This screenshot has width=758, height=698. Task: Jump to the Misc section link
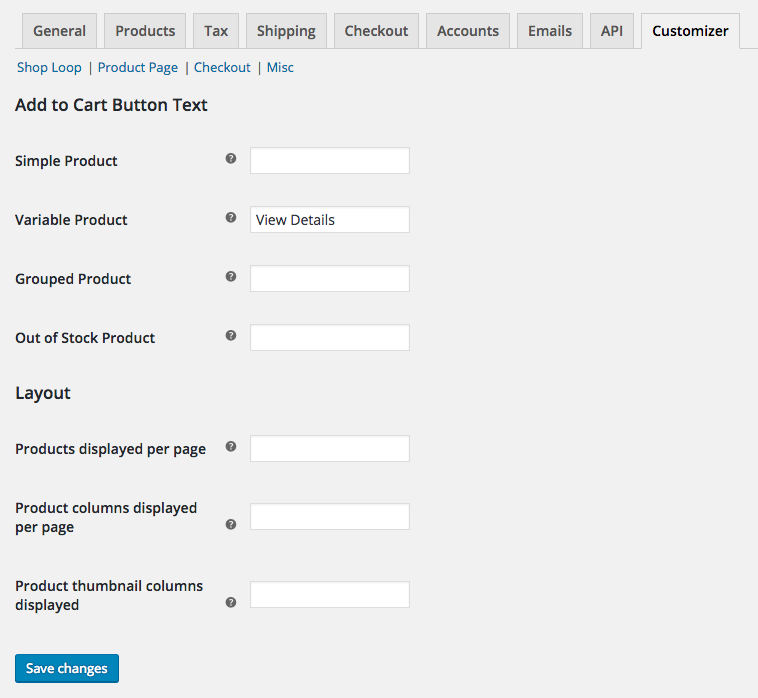(280, 68)
